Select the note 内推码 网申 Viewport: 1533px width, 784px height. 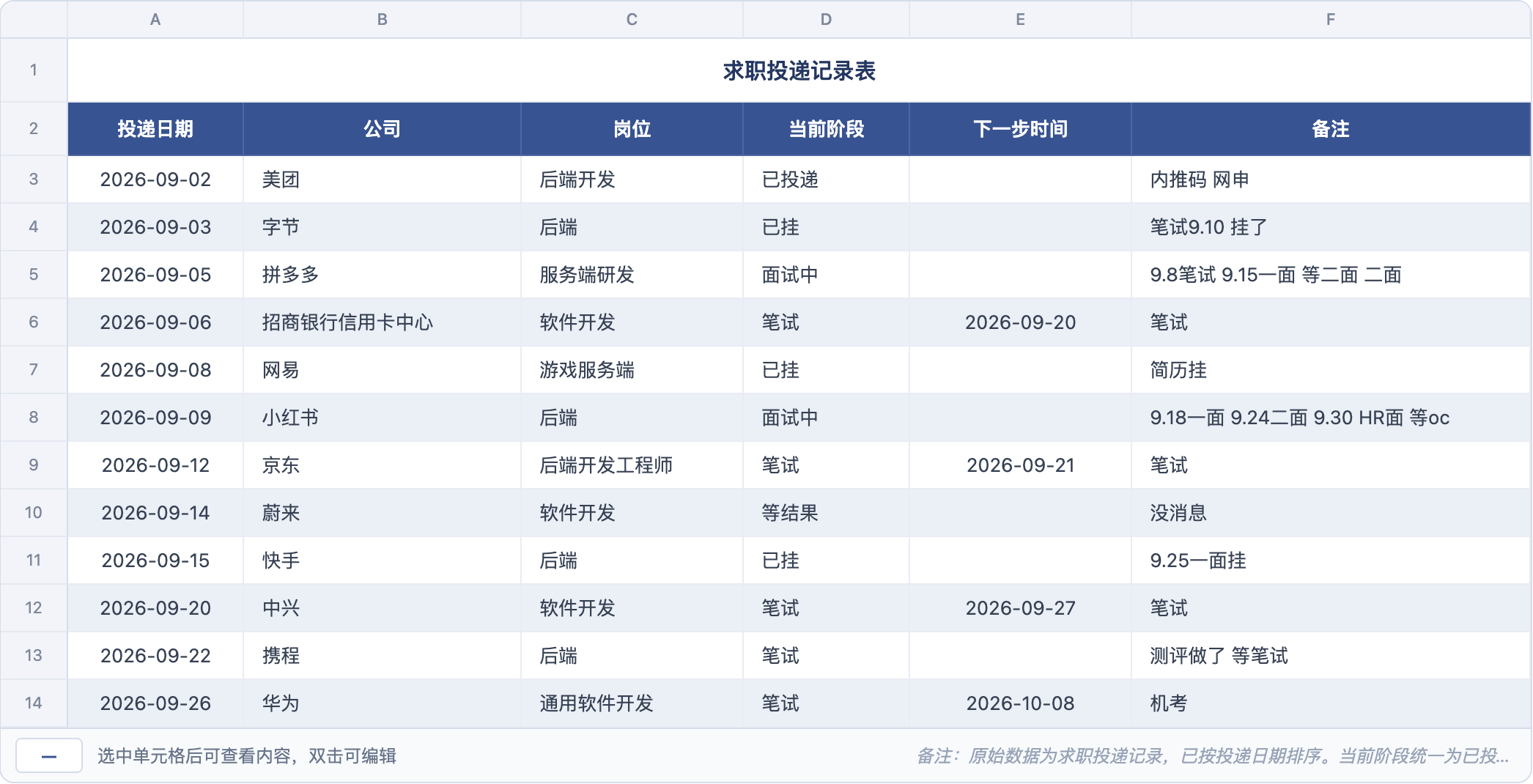click(x=1331, y=180)
